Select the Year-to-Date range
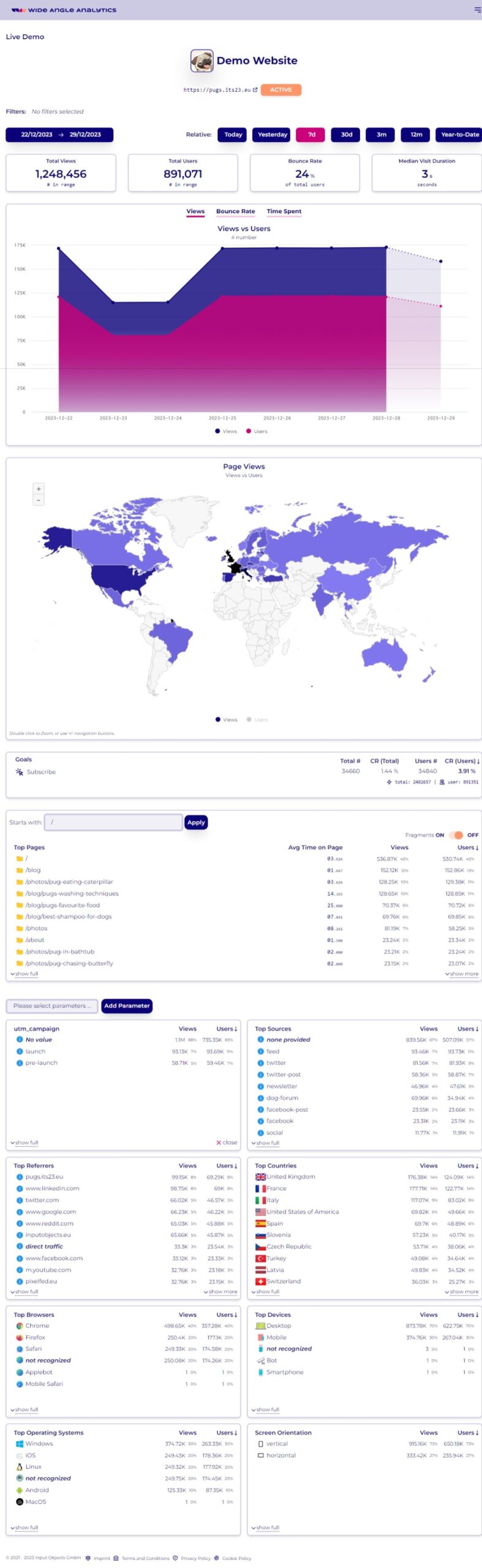This screenshot has width=482, height=1568. coord(459,135)
